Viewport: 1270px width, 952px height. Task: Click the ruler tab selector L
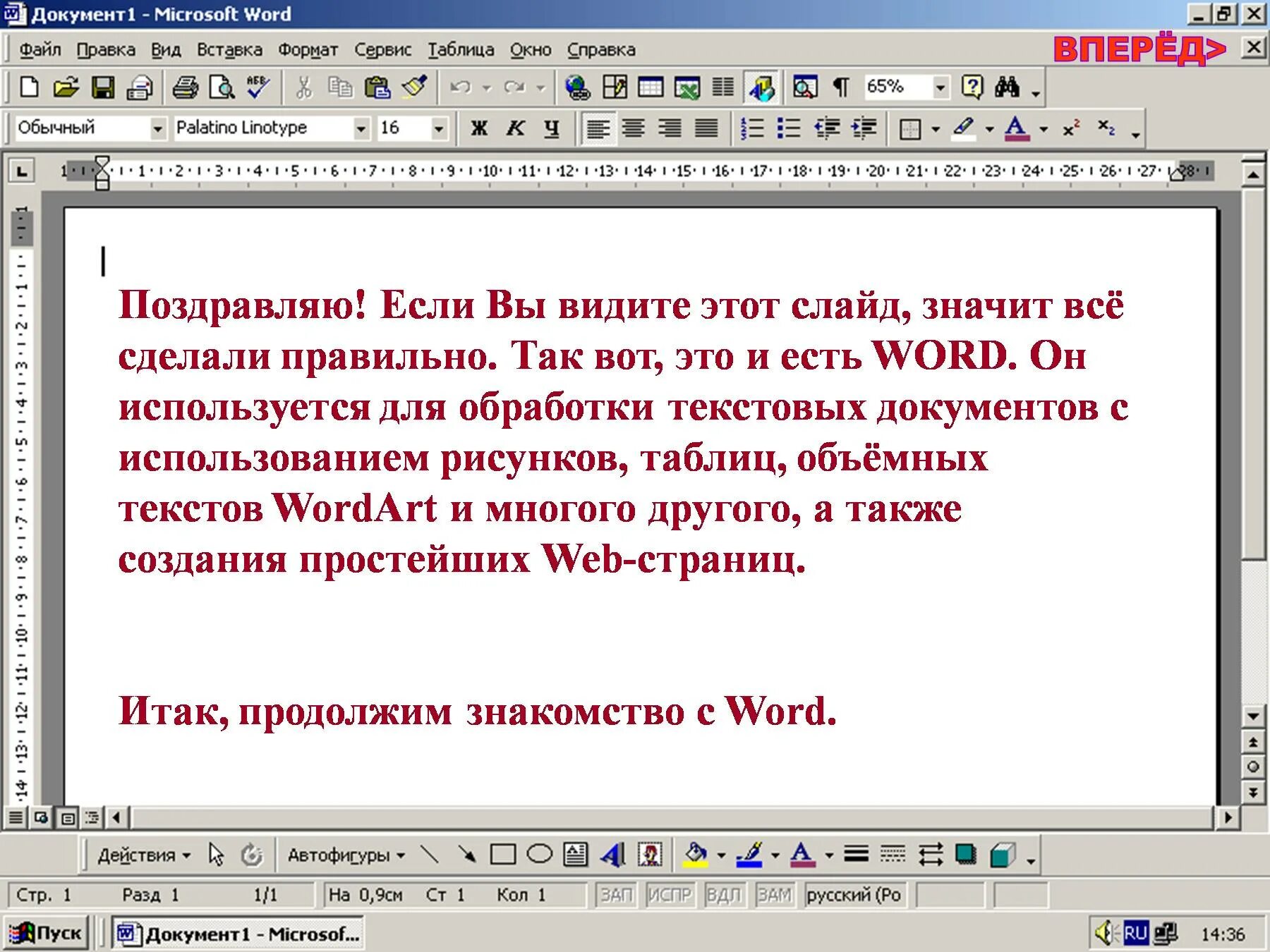pyautogui.click(x=22, y=171)
